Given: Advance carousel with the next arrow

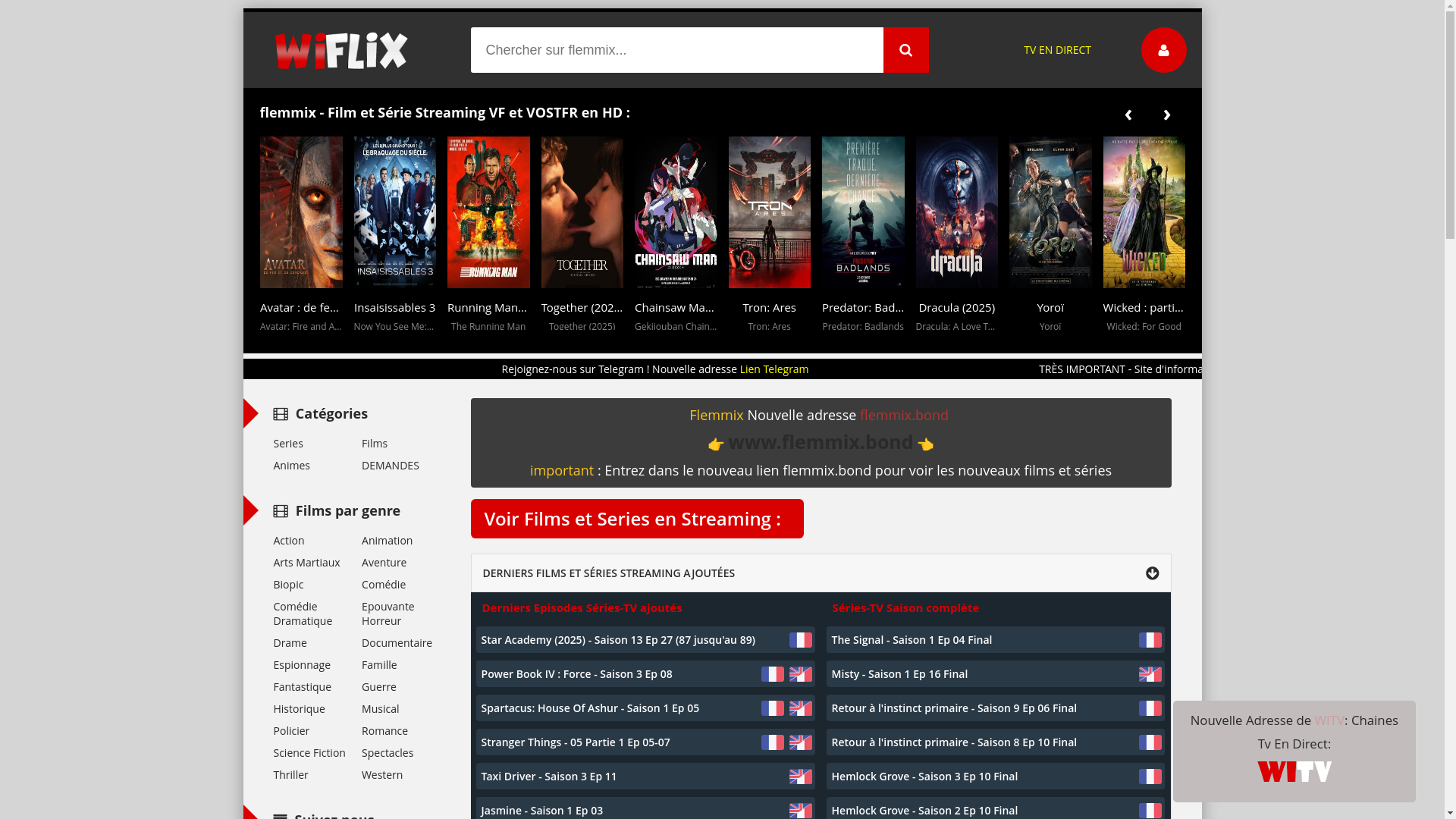Looking at the screenshot, I should point(1167,115).
